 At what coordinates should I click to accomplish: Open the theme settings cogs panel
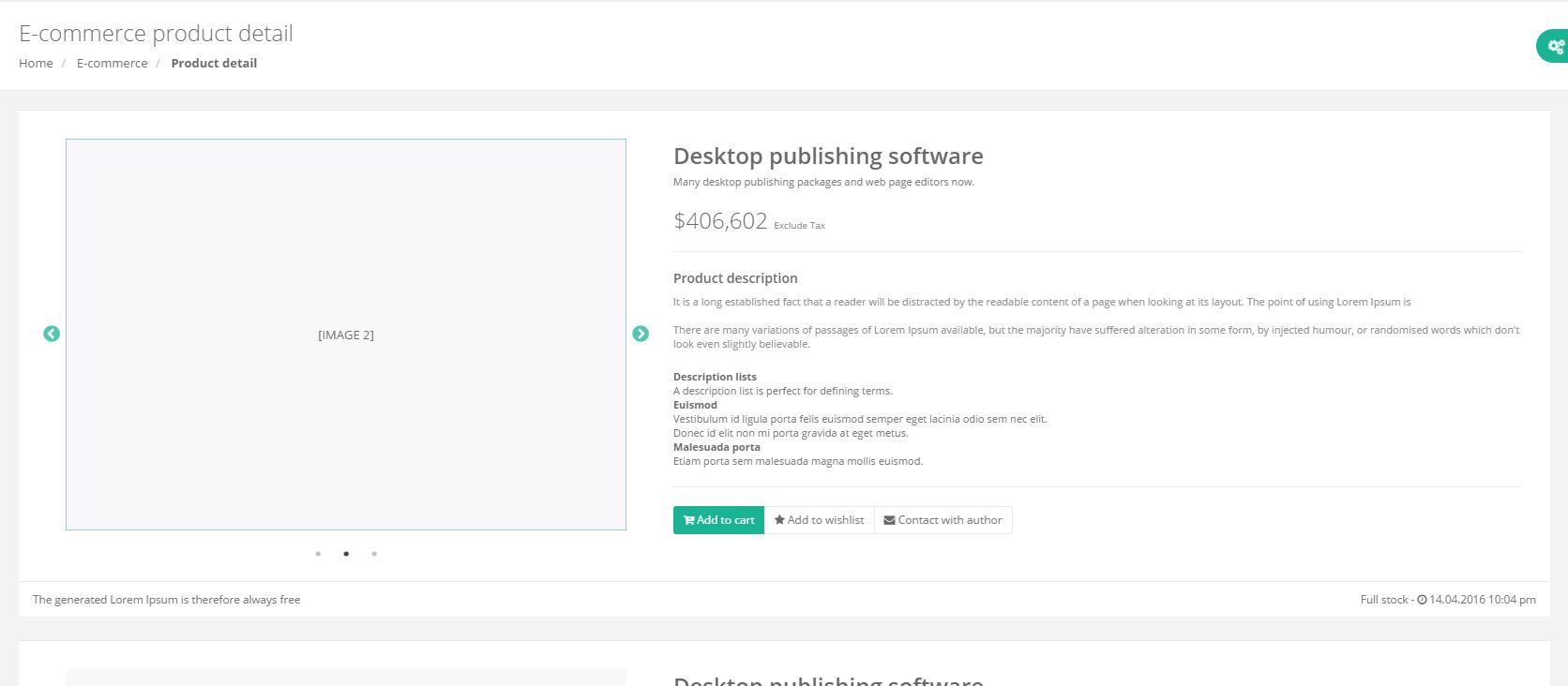(1555, 47)
